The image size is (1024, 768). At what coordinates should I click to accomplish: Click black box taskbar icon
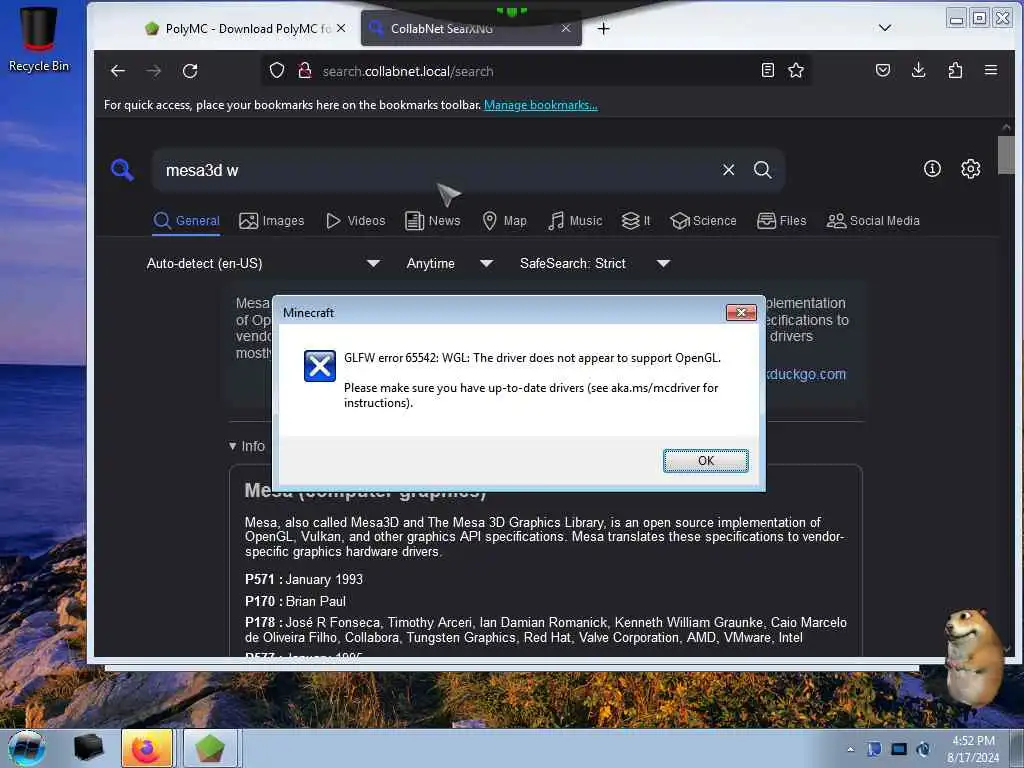(x=88, y=748)
